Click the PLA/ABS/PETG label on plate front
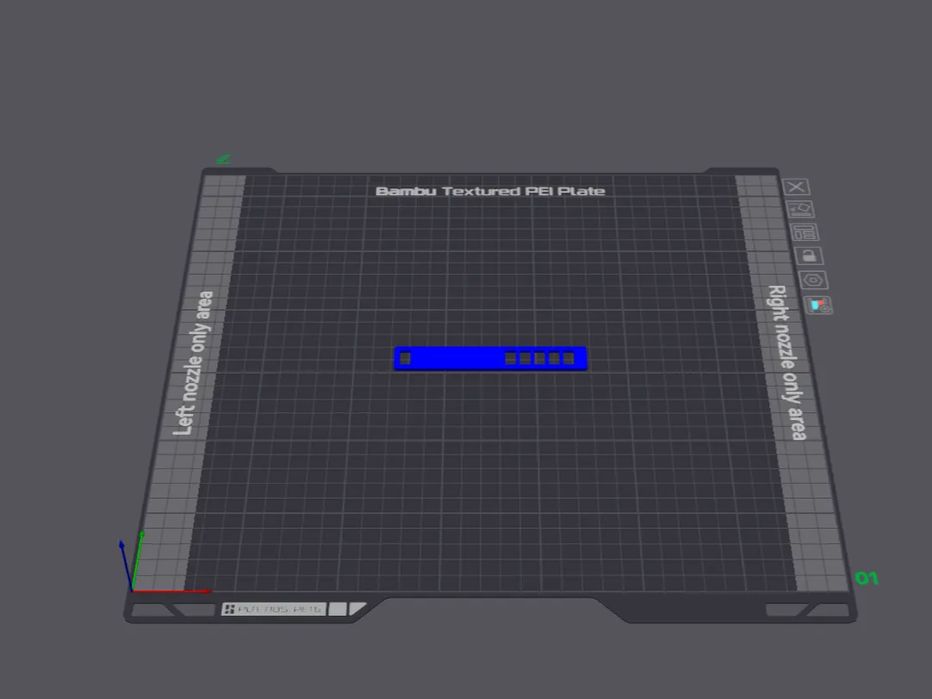 pyautogui.click(x=274, y=609)
